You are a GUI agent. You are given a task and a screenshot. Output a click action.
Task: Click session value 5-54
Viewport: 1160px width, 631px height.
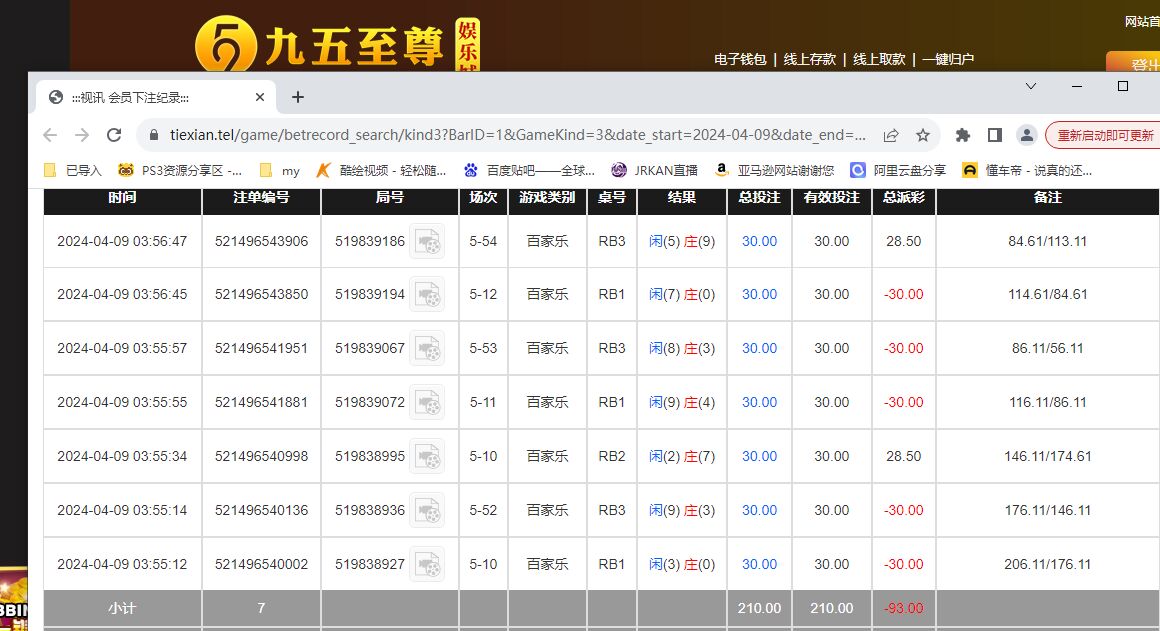click(483, 241)
